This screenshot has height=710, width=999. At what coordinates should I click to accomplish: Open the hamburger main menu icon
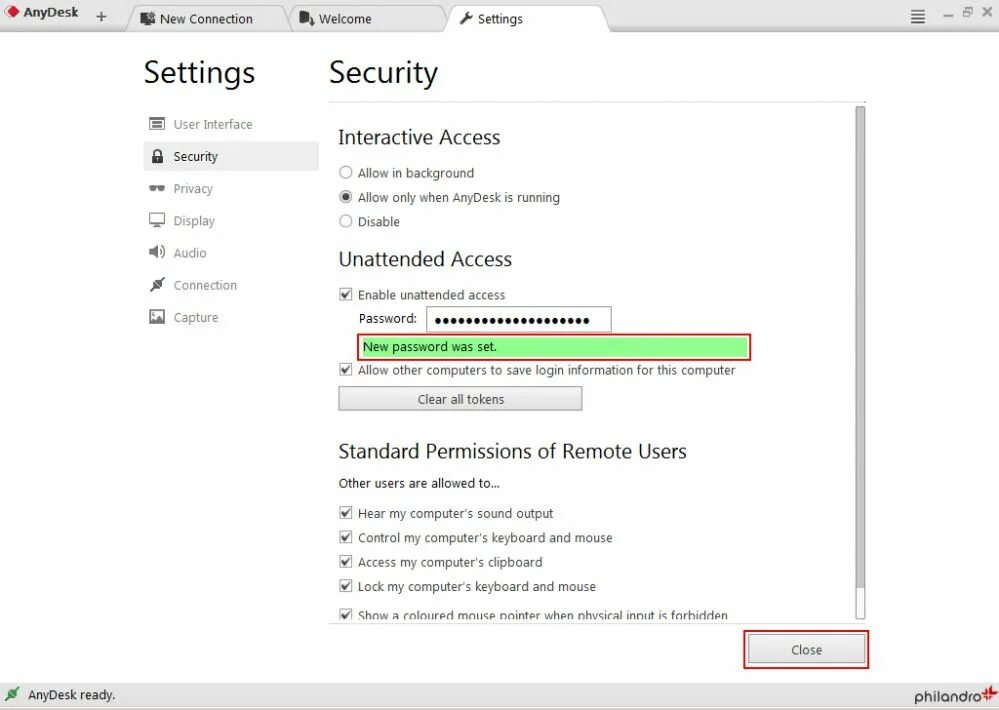pos(917,17)
